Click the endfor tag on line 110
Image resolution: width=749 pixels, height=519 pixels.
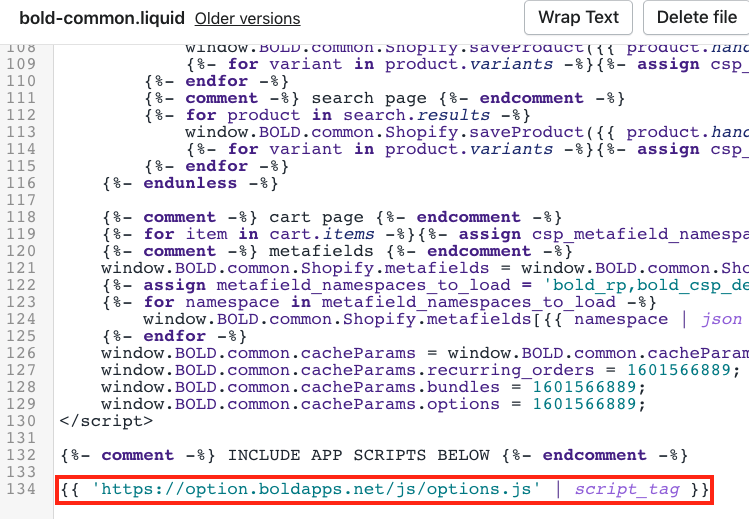[216, 81]
